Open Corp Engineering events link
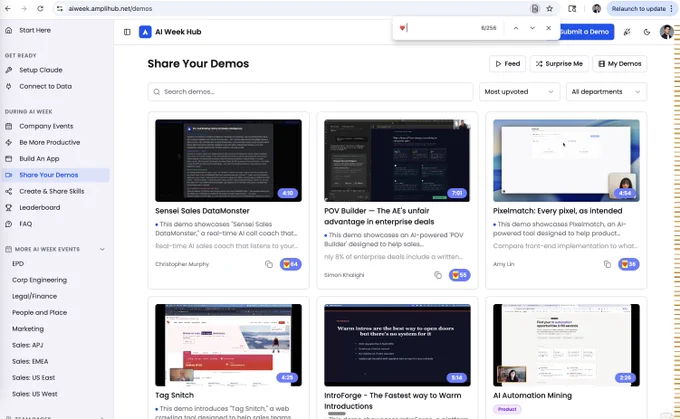Screen dimensions: 680x419 (x=39, y=280)
